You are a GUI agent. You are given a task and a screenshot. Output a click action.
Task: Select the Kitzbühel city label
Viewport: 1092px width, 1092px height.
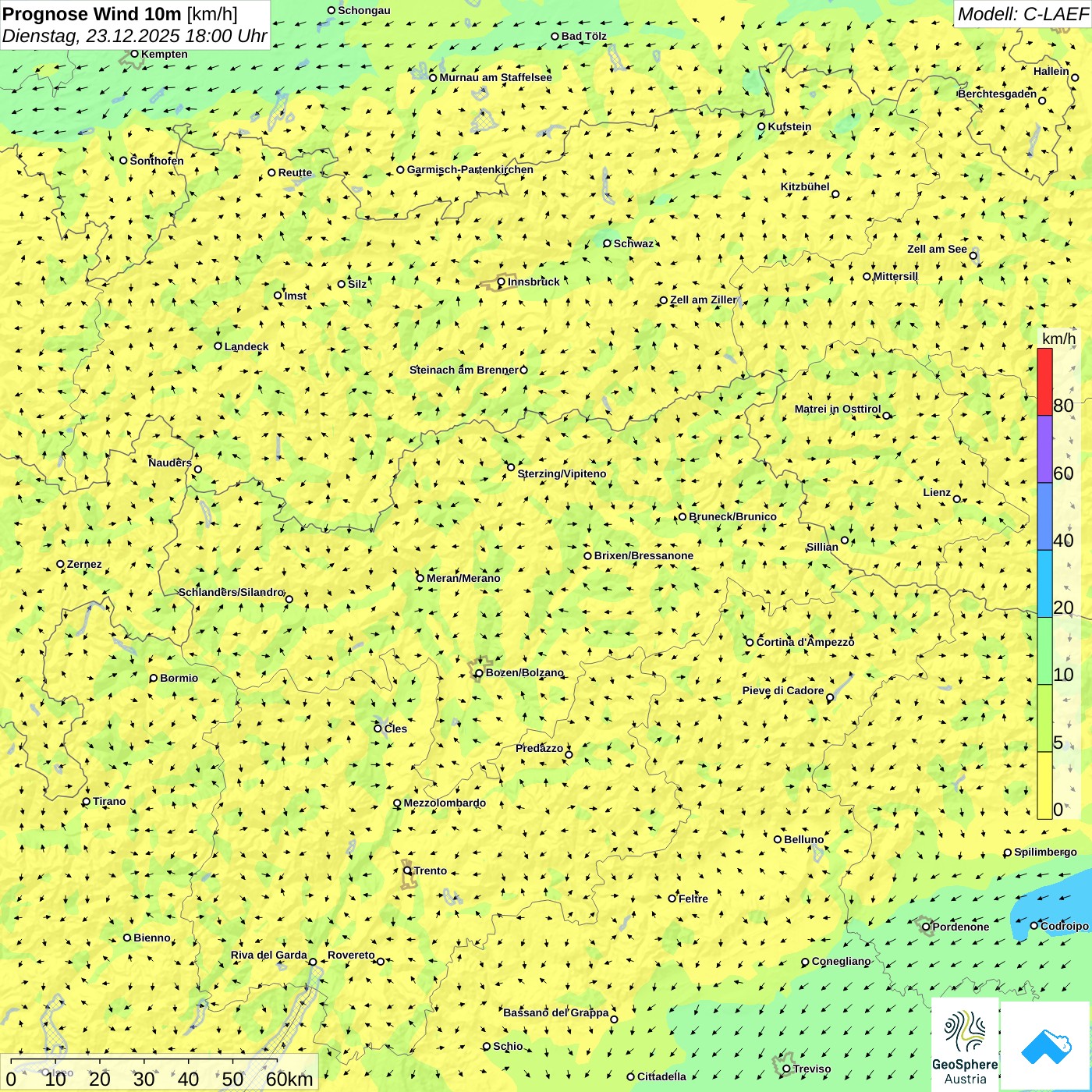805,186
